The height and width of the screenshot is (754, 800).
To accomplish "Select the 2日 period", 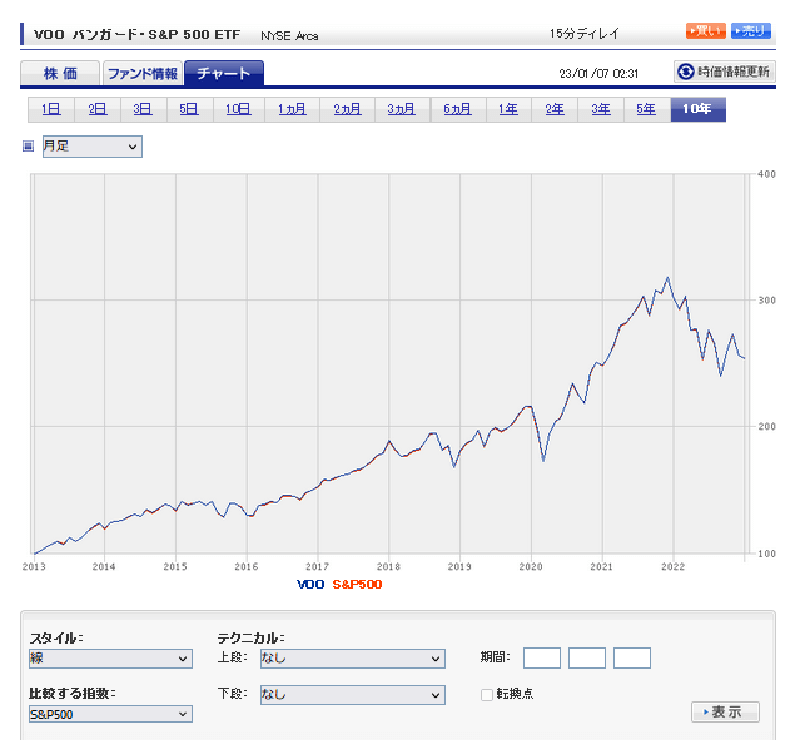I will (x=97, y=109).
